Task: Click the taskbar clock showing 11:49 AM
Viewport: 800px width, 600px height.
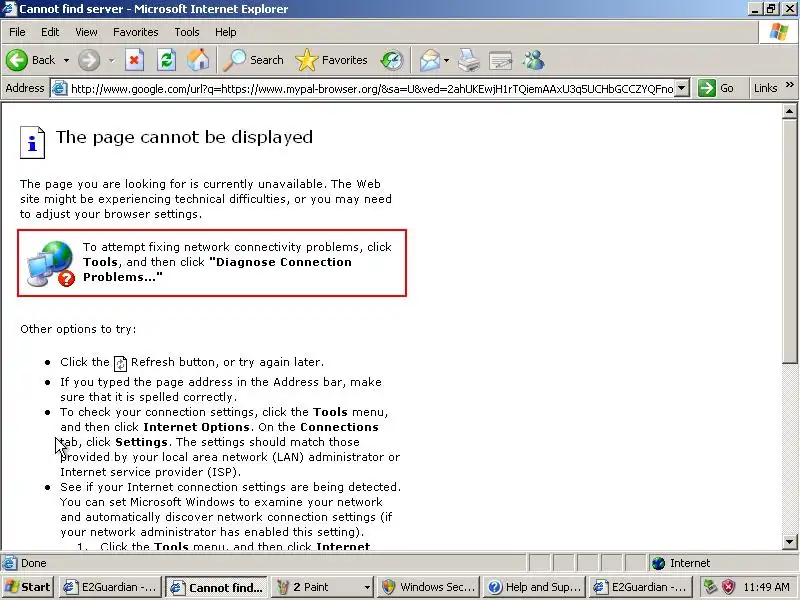Action: tap(766, 587)
